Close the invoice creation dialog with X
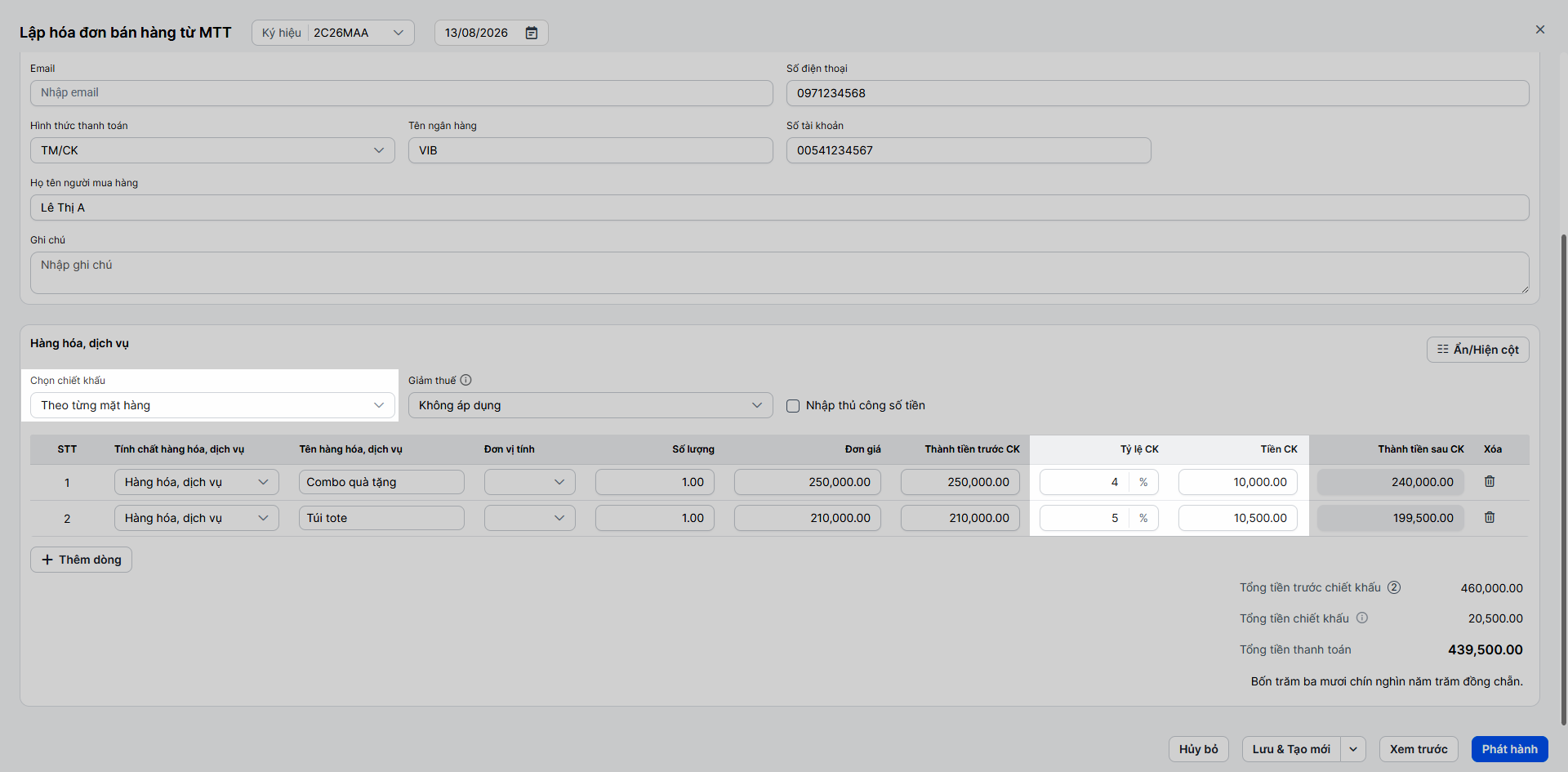This screenshot has width=1568, height=772. click(1540, 29)
